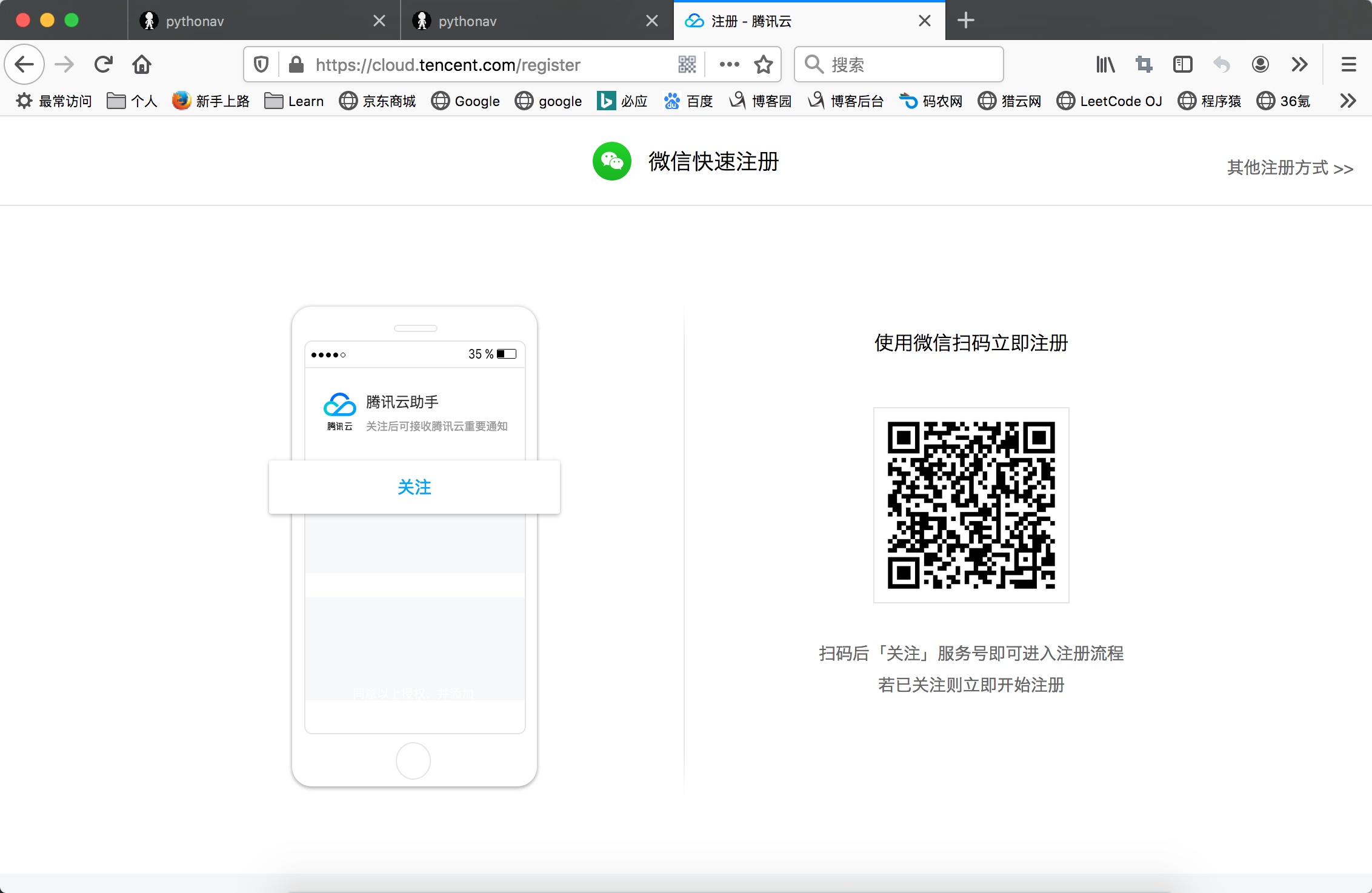The width and height of the screenshot is (1372, 893).
Task: Open the 36氪 bookmark
Action: click(1284, 101)
